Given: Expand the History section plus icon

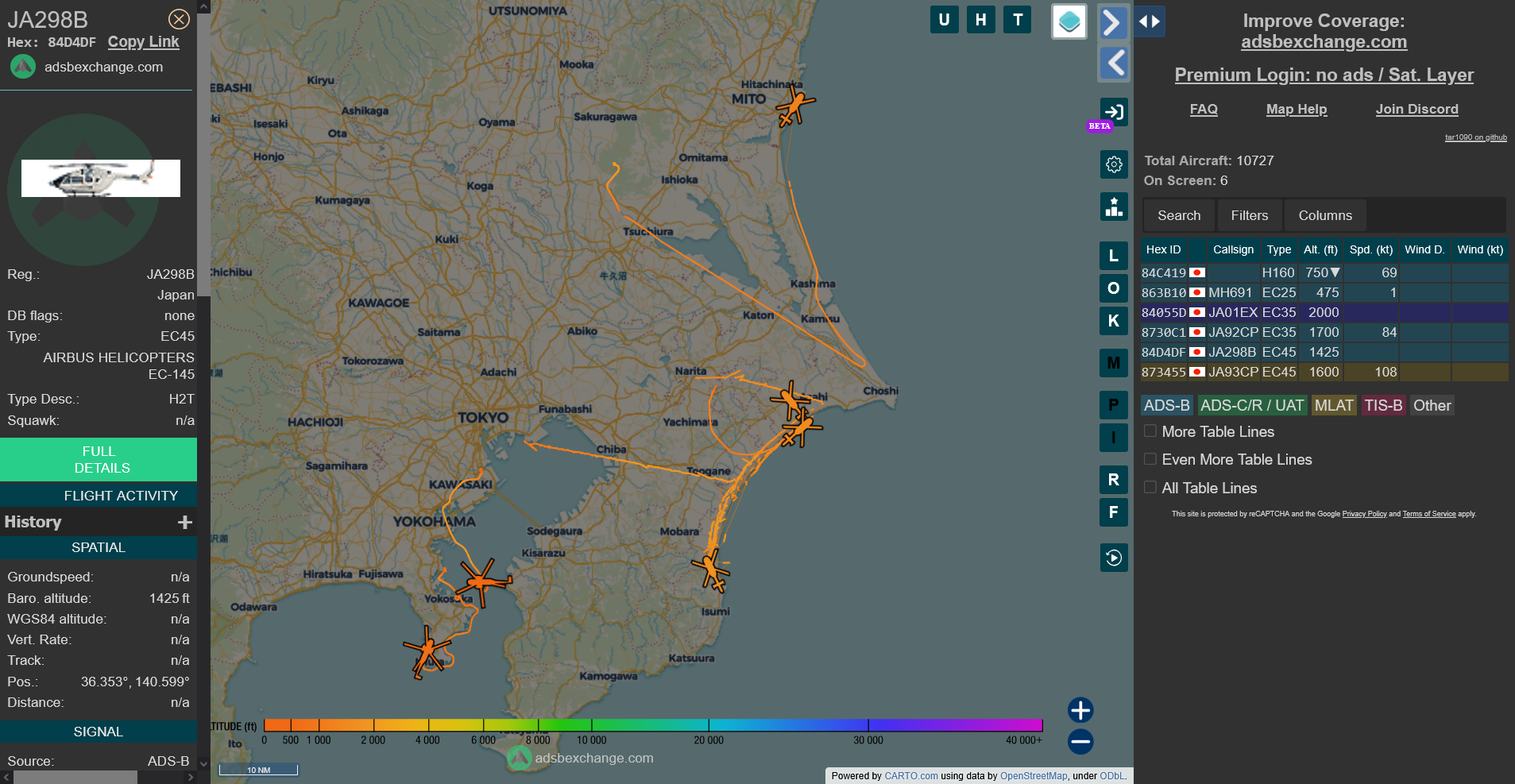Looking at the screenshot, I should (x=185, y=522).
